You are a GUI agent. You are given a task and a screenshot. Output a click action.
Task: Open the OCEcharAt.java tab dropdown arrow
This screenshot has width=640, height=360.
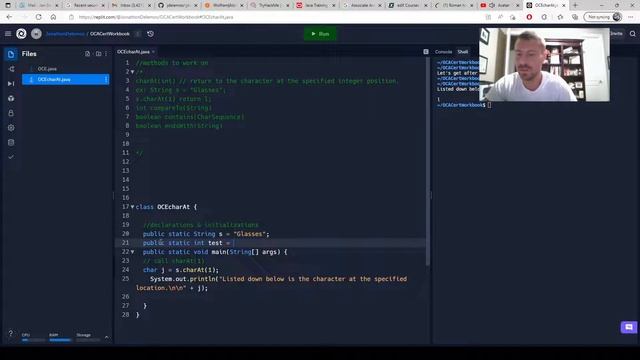[153, 52]
